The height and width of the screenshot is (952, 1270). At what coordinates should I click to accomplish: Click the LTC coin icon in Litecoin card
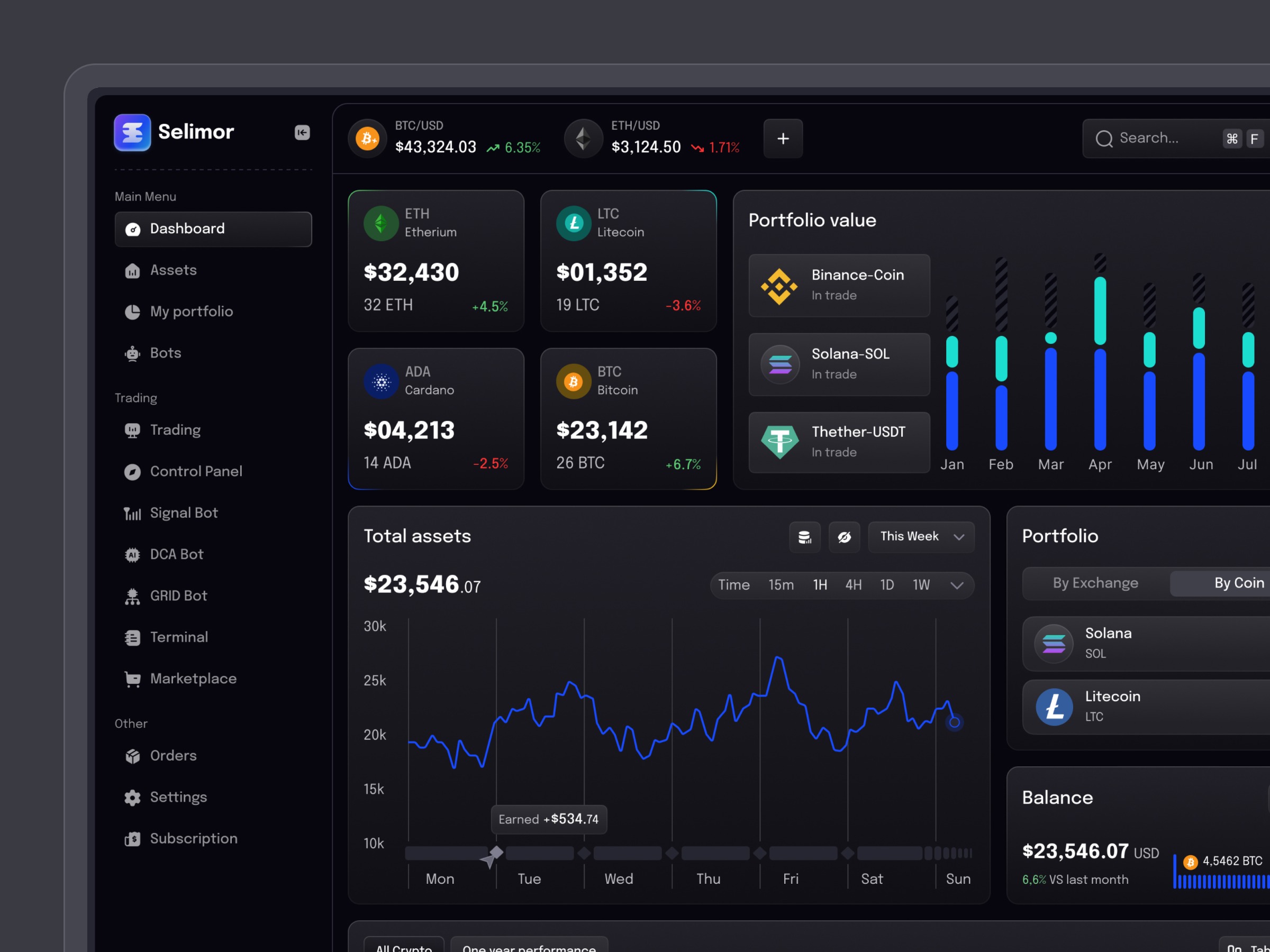(x=574, y=223)
